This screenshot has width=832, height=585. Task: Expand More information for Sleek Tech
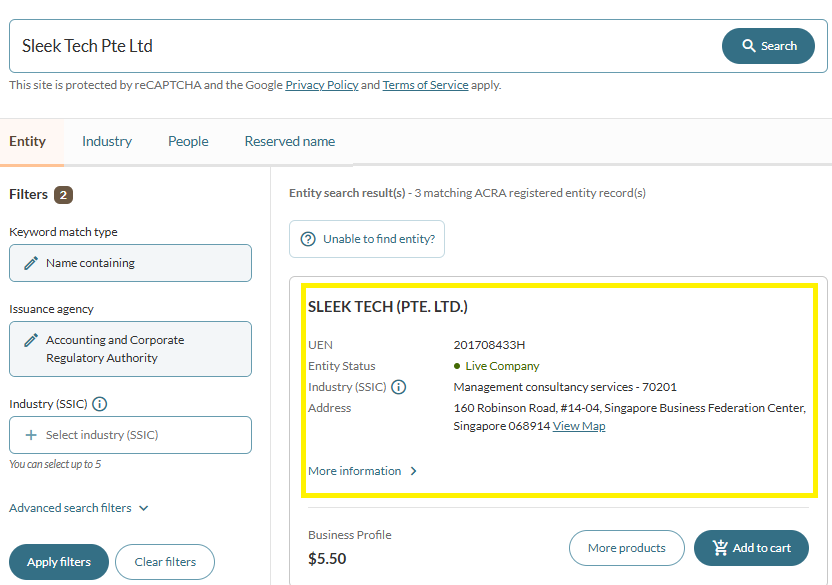point(363,471)
